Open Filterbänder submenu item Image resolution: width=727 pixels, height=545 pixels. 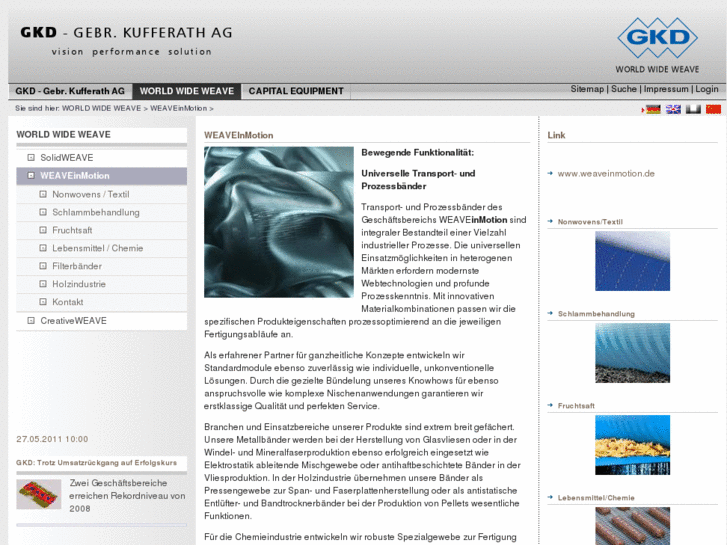coord(102,266)
